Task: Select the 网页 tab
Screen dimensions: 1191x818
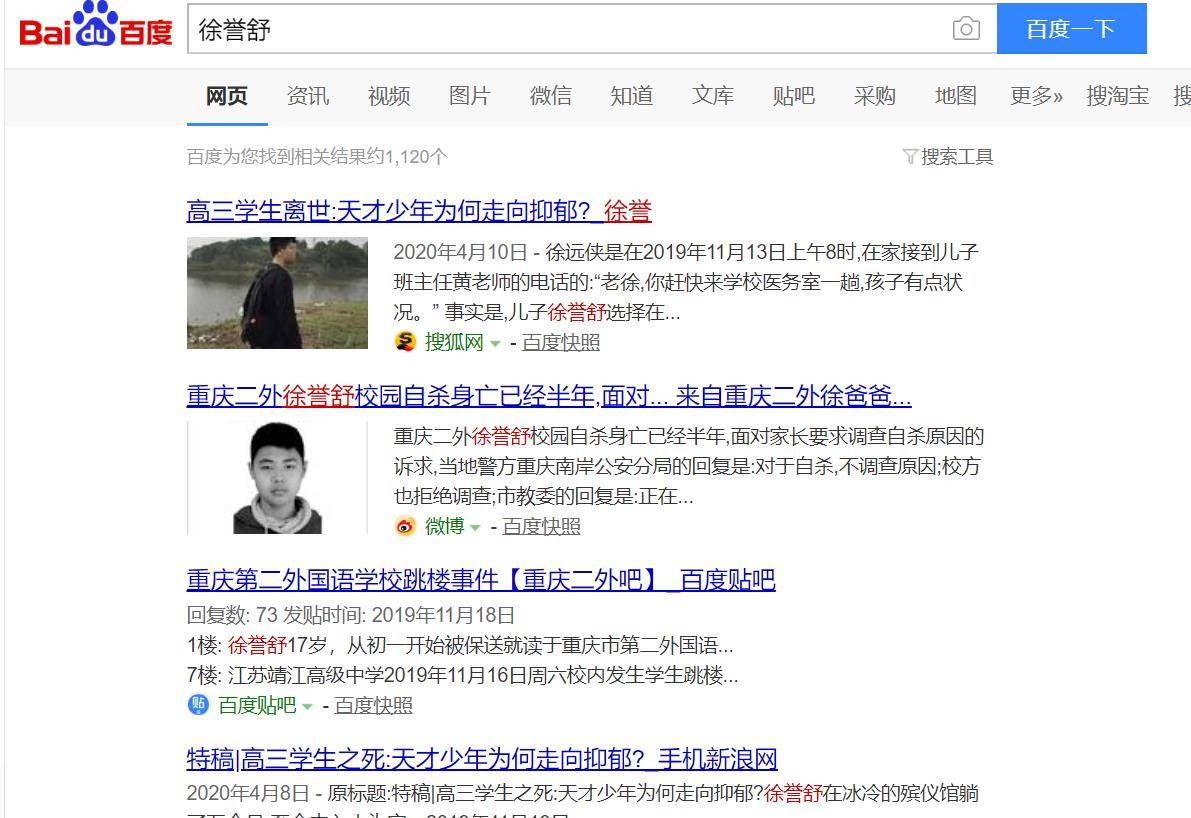Action: click(x=226, y=96)
